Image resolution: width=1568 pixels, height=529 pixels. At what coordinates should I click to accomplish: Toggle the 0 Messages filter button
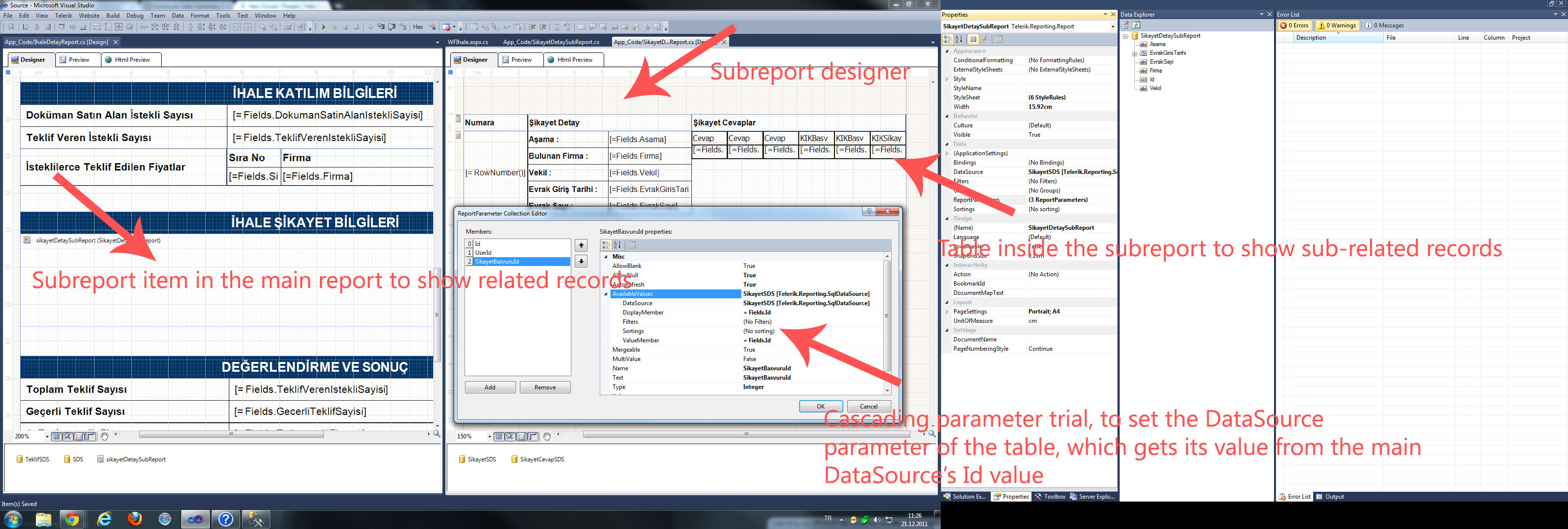[1384, 25]
